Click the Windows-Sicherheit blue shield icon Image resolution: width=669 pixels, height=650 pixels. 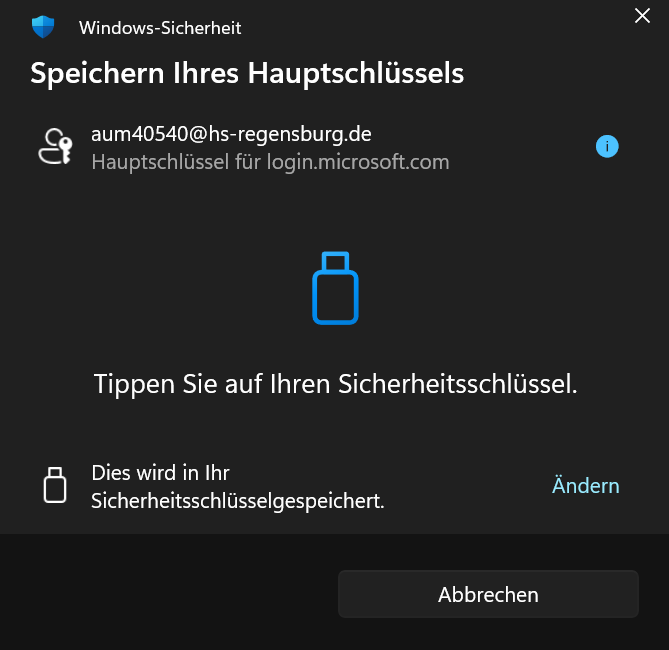click(x=43, y=27)
